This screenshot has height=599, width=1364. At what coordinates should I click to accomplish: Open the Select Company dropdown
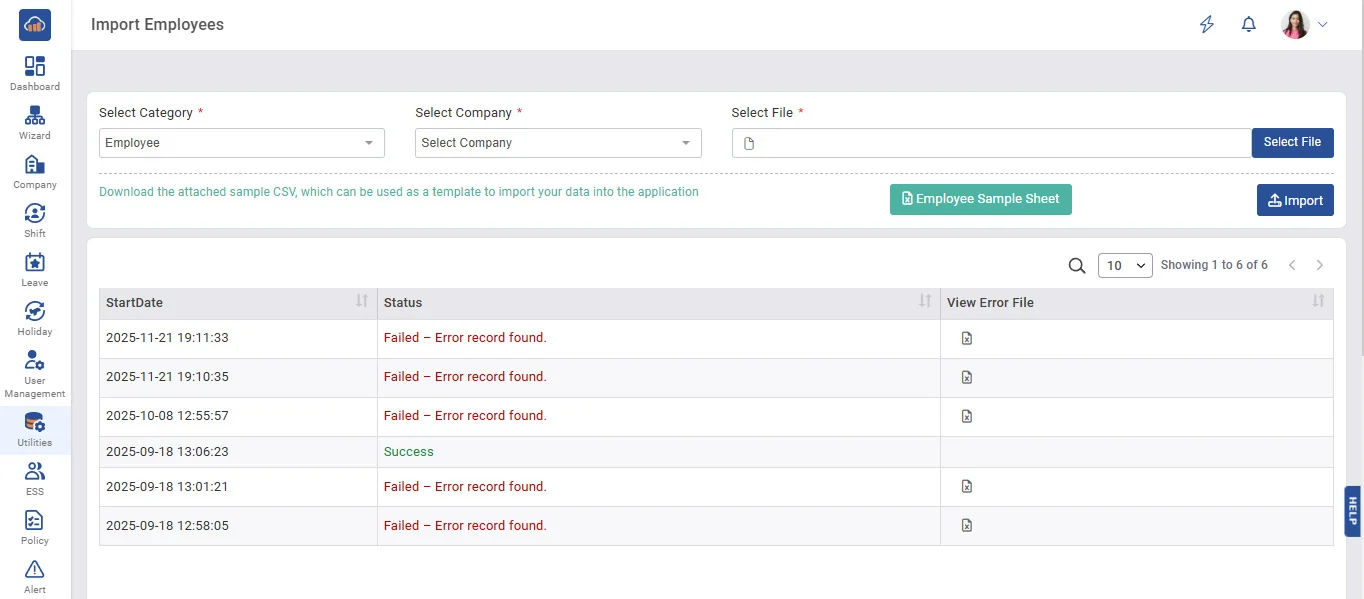(x=557, y=143)
